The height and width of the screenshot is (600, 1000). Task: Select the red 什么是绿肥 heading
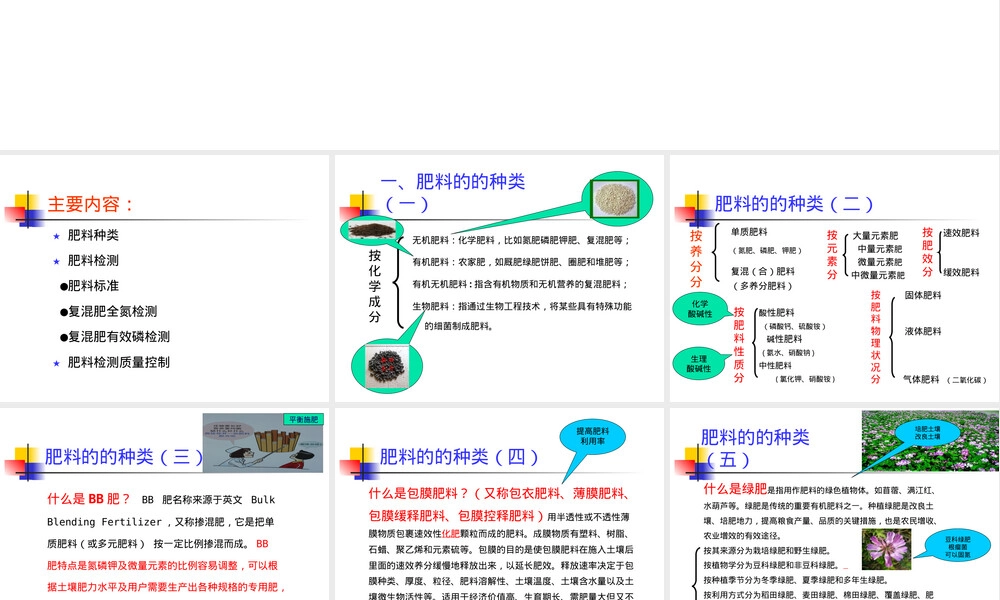[735, 489]
